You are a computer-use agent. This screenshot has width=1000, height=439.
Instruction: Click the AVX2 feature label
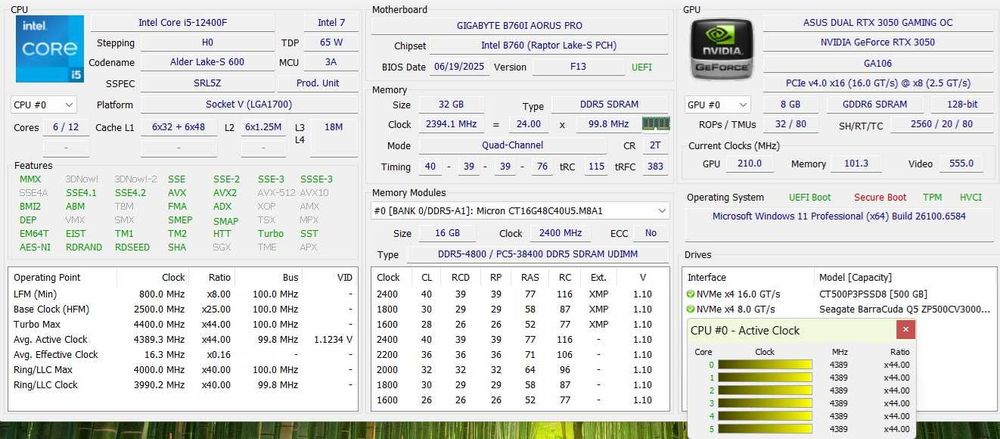pos(225,193)
